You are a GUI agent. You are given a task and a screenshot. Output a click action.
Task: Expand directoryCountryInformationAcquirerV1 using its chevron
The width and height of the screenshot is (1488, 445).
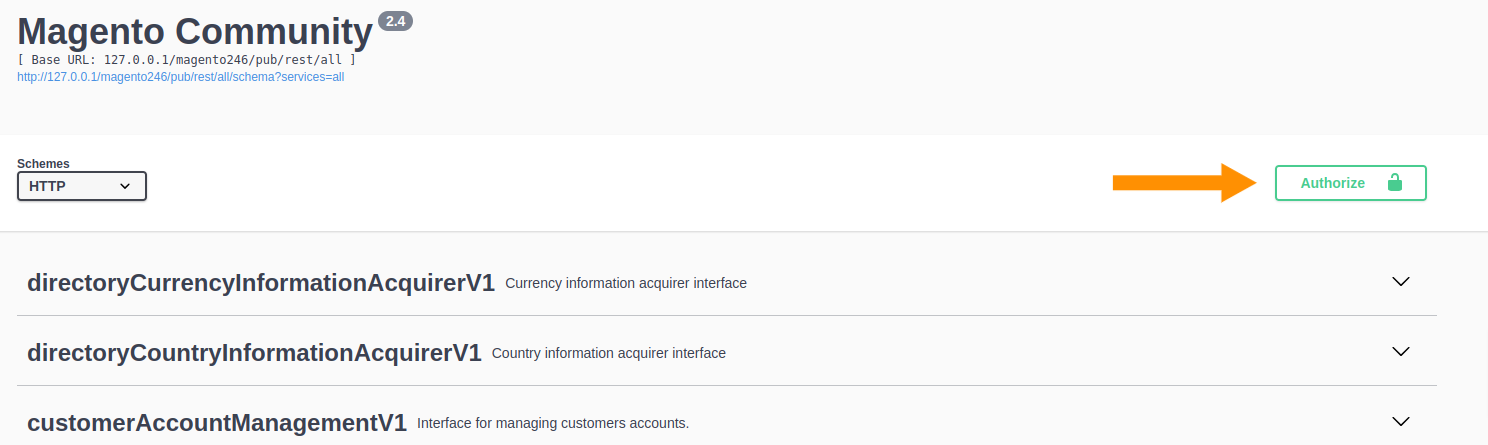click(1401, 352)
